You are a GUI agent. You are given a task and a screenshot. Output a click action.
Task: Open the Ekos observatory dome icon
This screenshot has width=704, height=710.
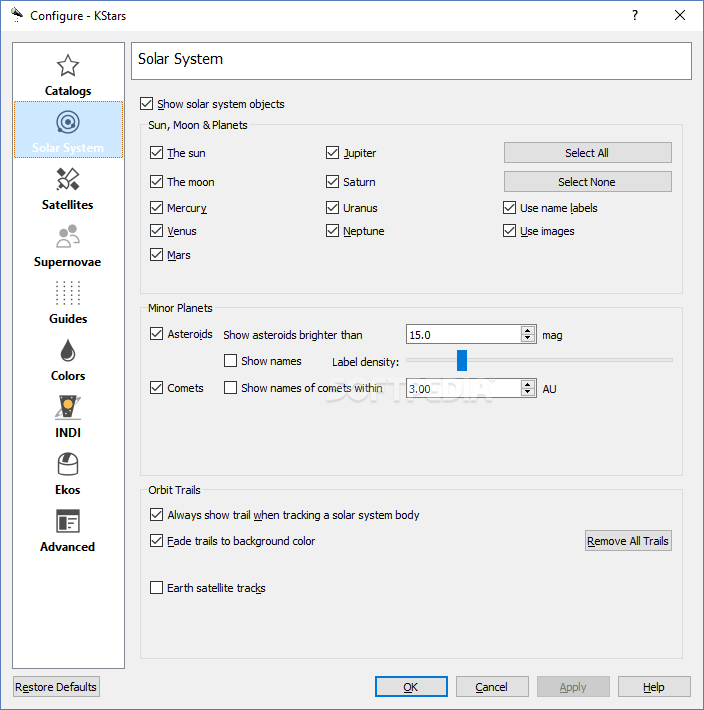pyautogui.click(x=68, y=464)
